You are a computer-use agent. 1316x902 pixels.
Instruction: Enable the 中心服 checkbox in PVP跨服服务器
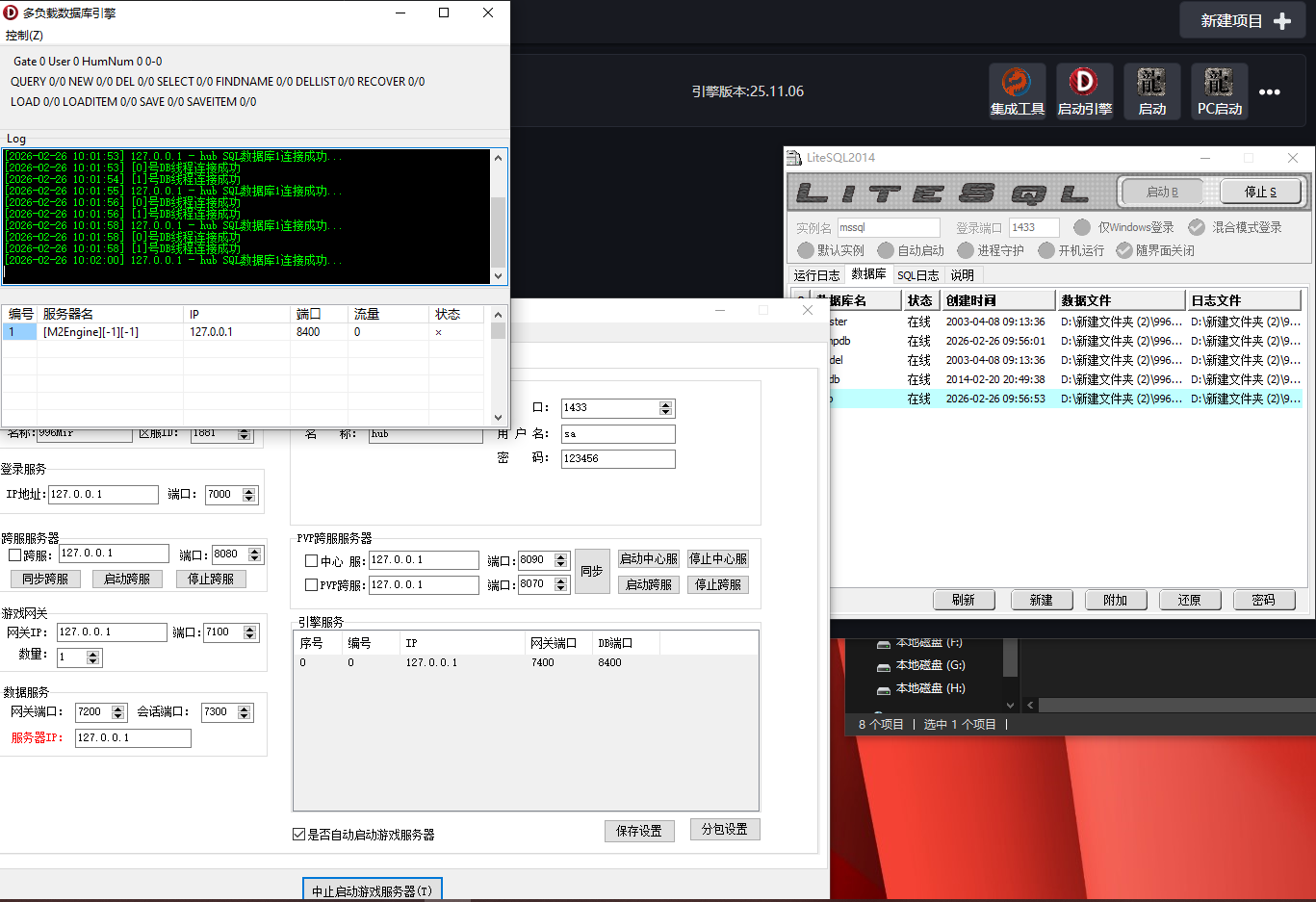click(311, 561)
